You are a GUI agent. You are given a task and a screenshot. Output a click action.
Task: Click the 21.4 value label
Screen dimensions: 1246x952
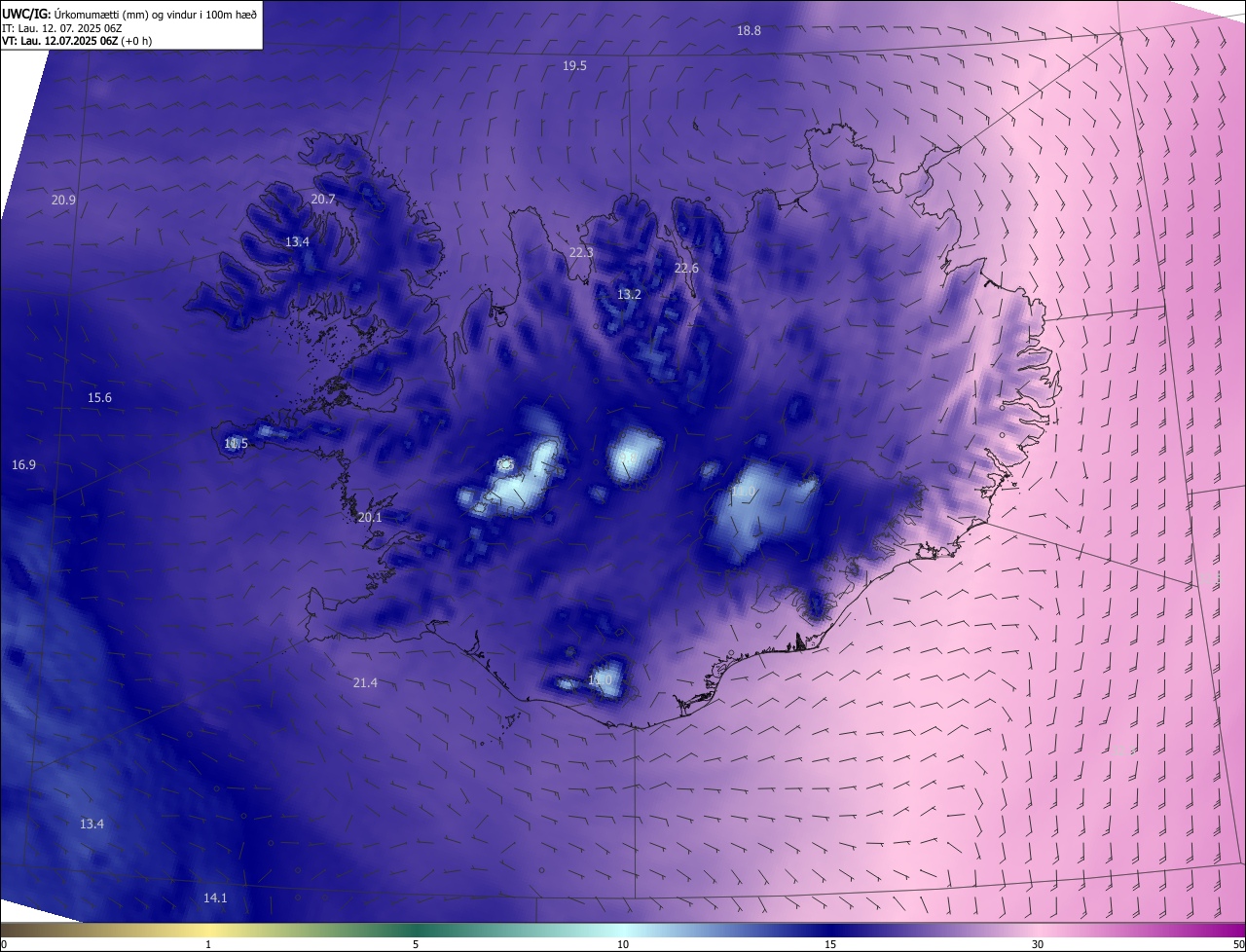[x=365, y=683]
